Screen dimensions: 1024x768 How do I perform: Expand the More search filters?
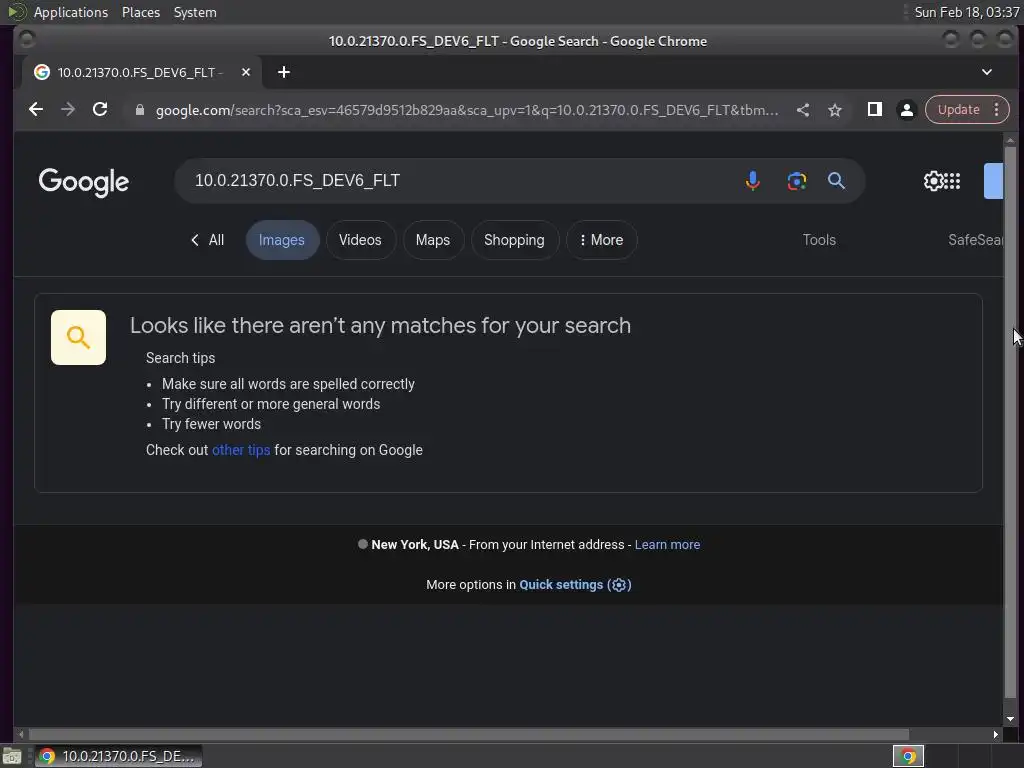click(601, 240)
